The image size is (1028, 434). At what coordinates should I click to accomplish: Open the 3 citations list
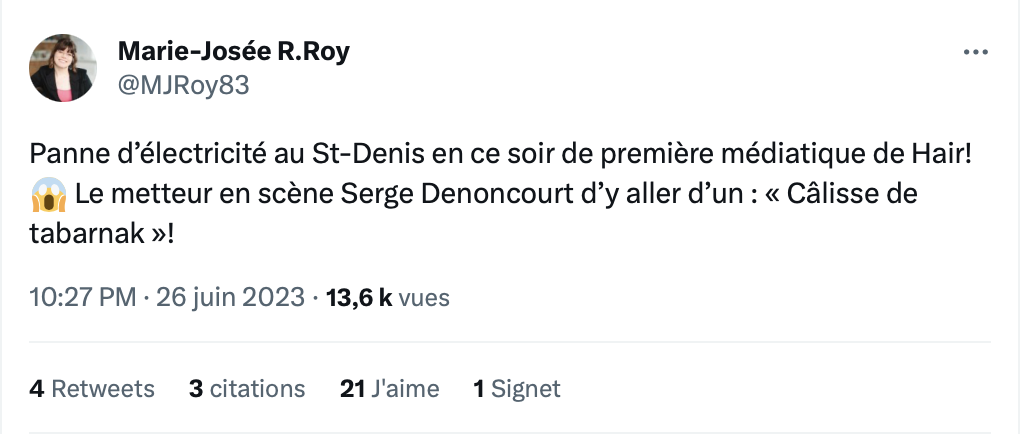(247, 388)
